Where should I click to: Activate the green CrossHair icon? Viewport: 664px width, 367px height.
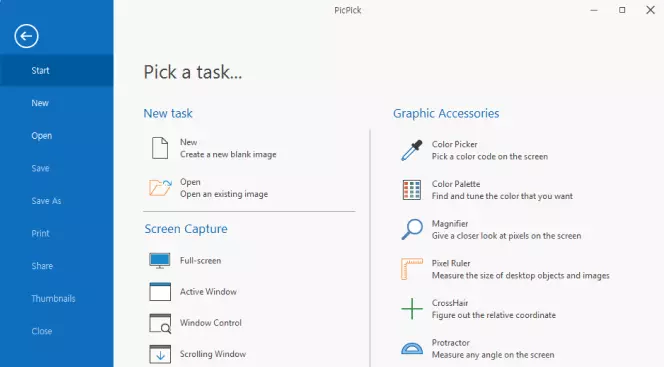(x=412, y=309)
